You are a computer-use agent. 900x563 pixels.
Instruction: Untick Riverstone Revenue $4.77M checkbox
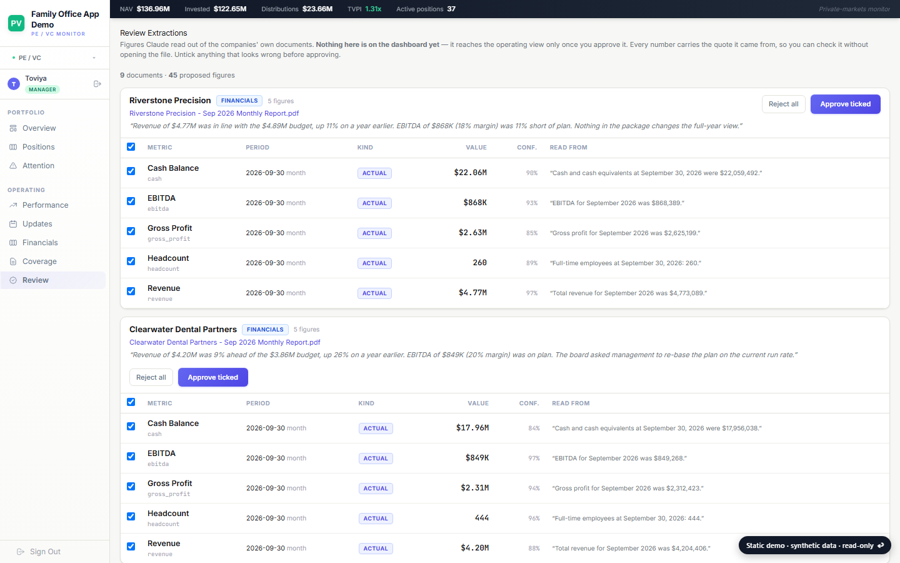pos(131,291)
